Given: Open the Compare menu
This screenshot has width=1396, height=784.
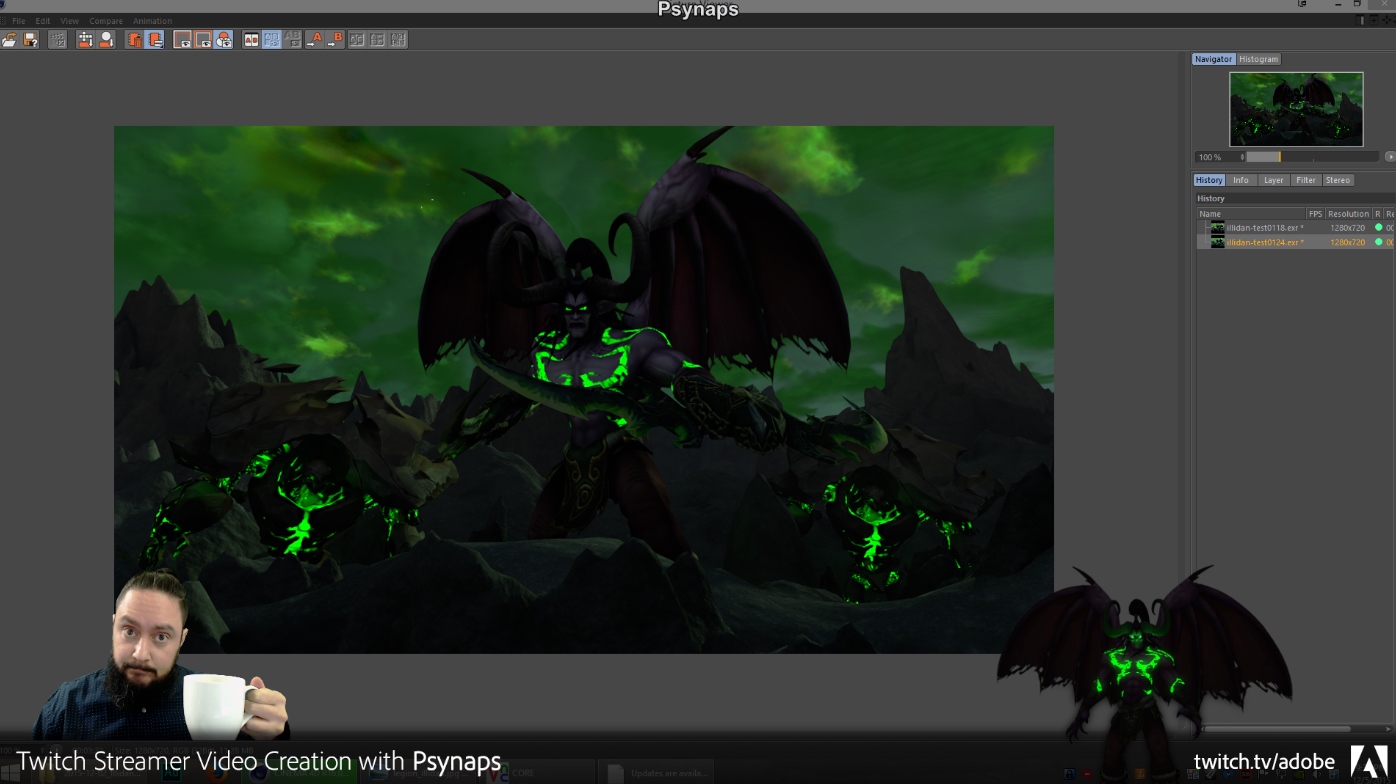Looking at the screenshot, I should pyautogui.click(x=106, y=21).
